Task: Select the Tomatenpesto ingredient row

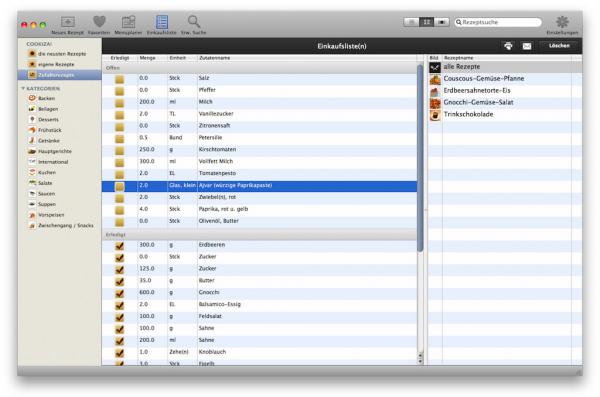Action: click(x=259, y=173)
